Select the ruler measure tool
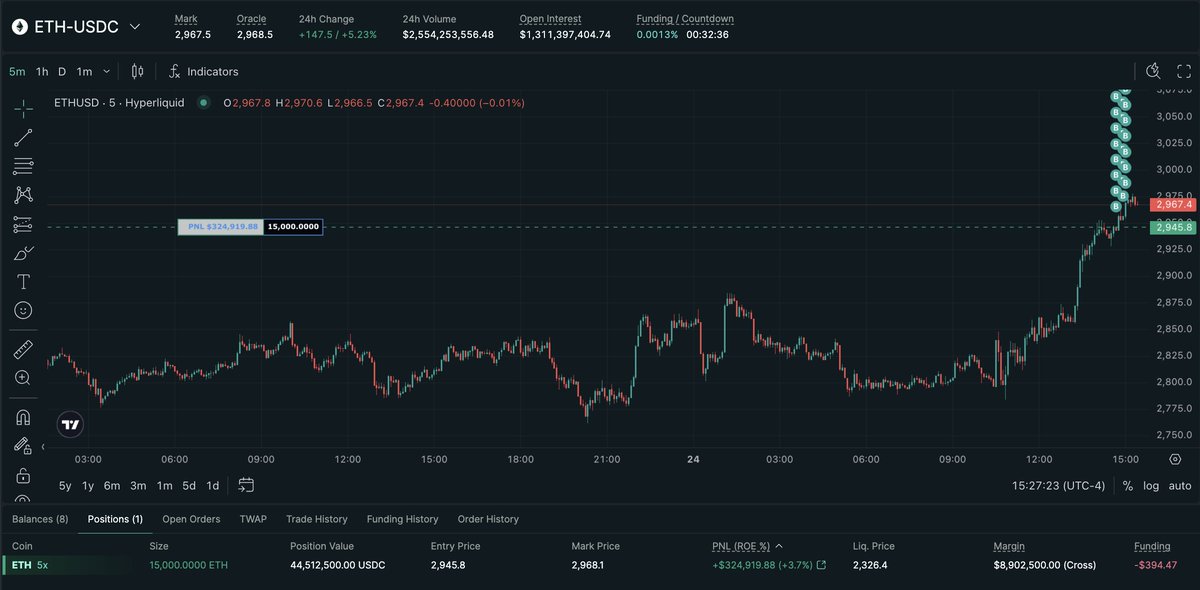This screenshot has width=1200, height=590. point(23,350)
